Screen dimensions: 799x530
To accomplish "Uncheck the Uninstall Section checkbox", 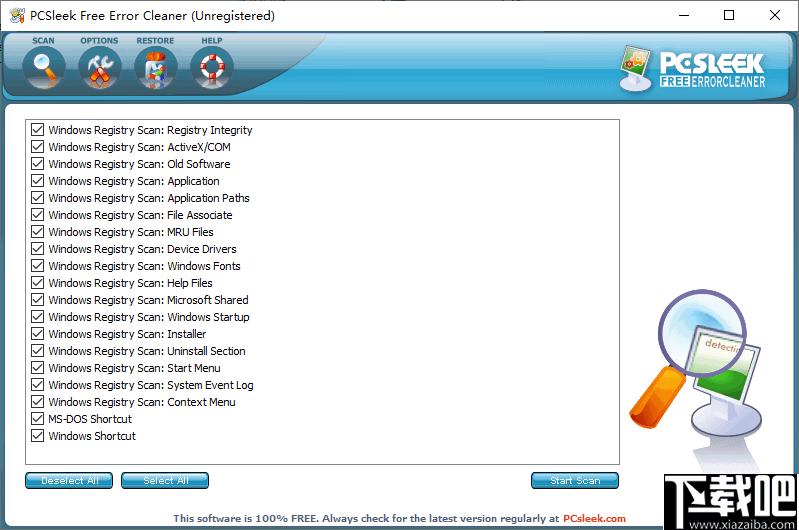I will click(x=37, y=351).
